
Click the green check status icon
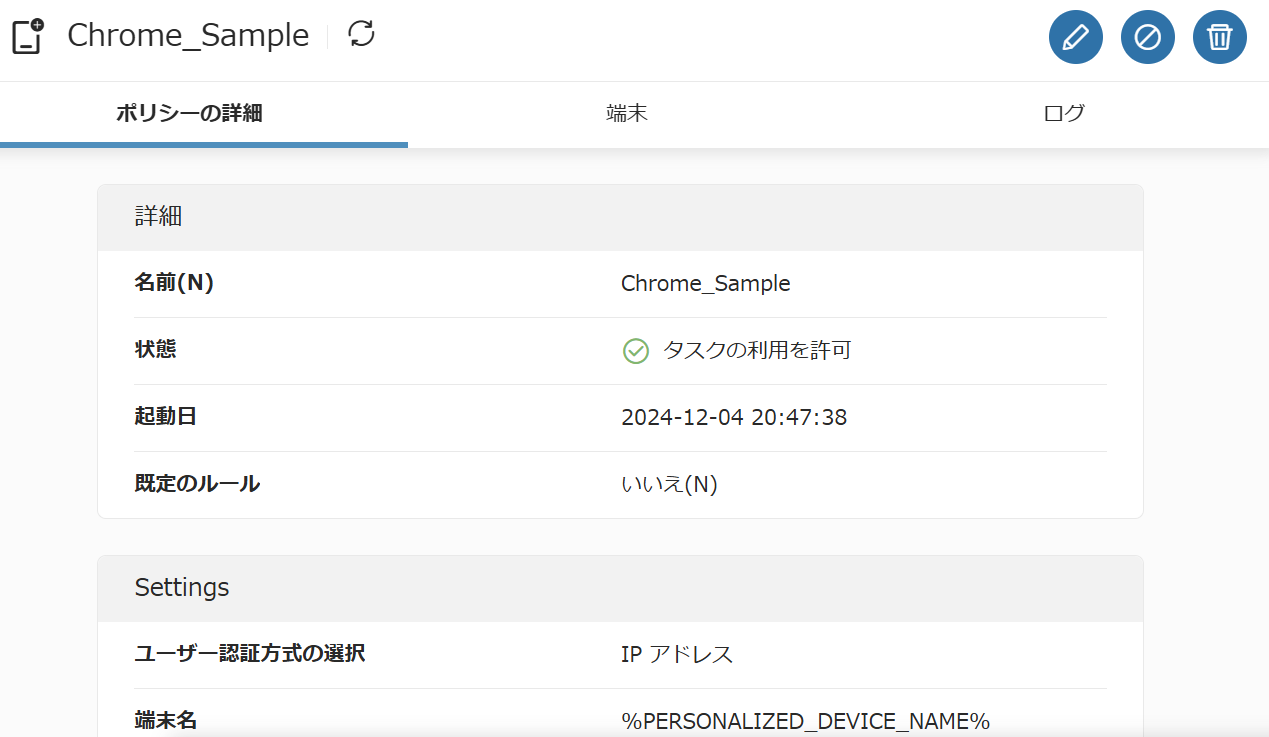[636, 351]
